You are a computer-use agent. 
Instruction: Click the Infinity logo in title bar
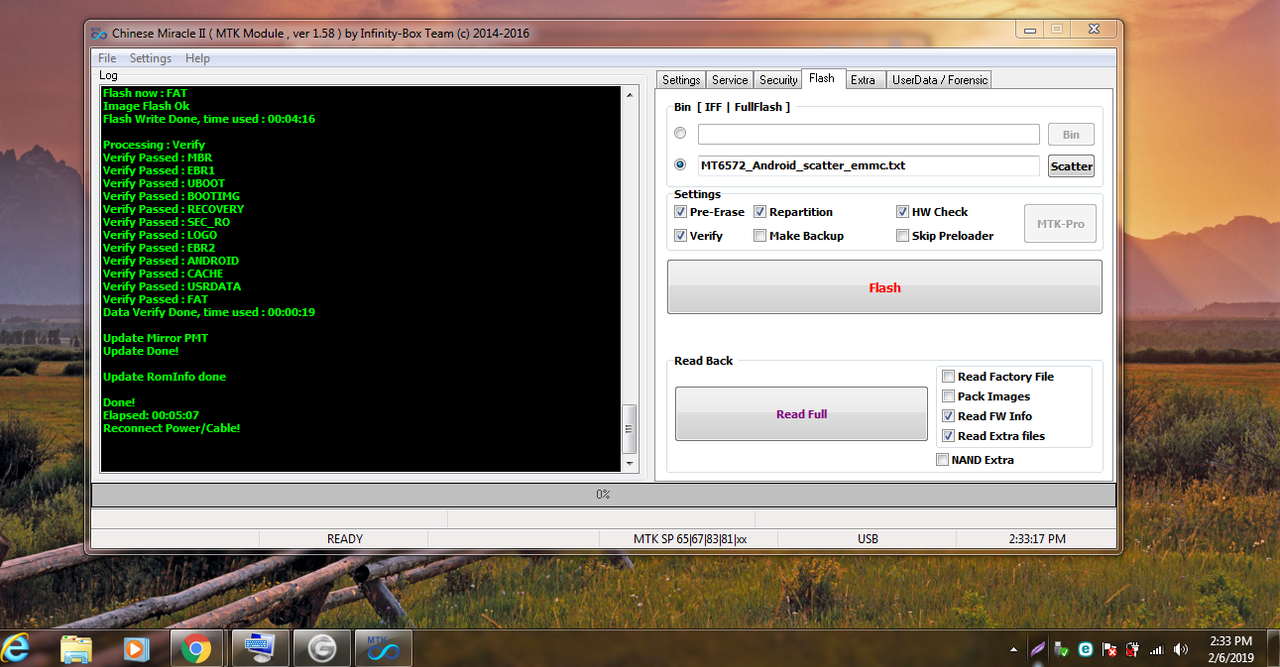pos(98,33)
